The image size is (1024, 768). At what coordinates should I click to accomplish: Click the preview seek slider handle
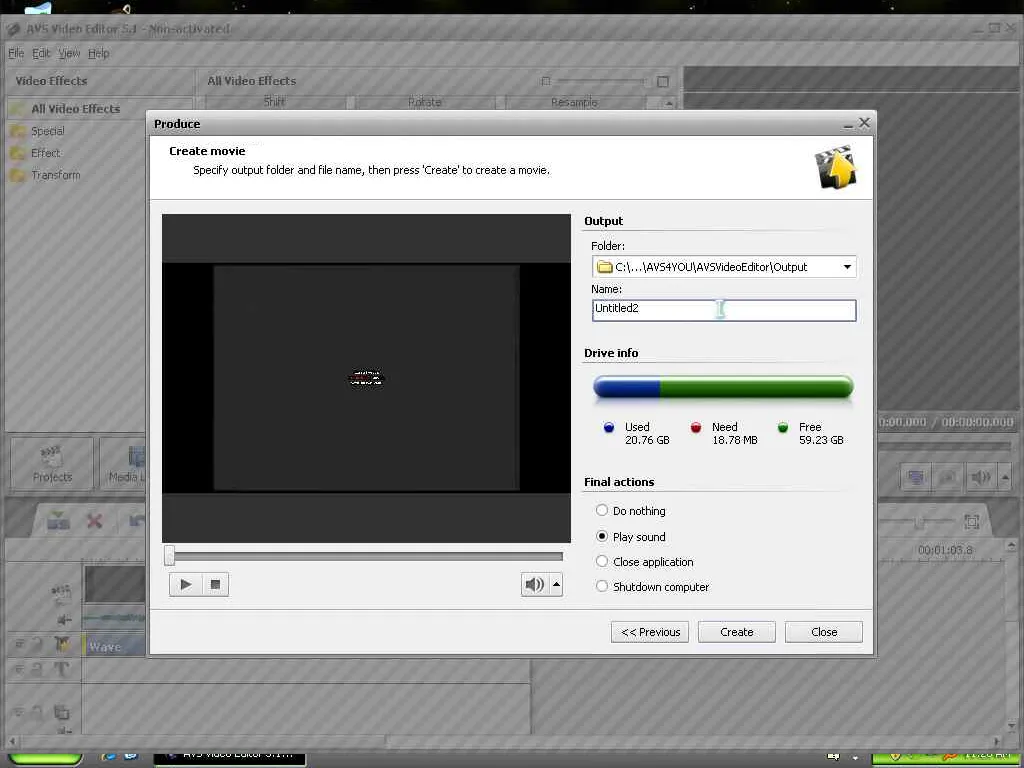[x=170, y=556]
